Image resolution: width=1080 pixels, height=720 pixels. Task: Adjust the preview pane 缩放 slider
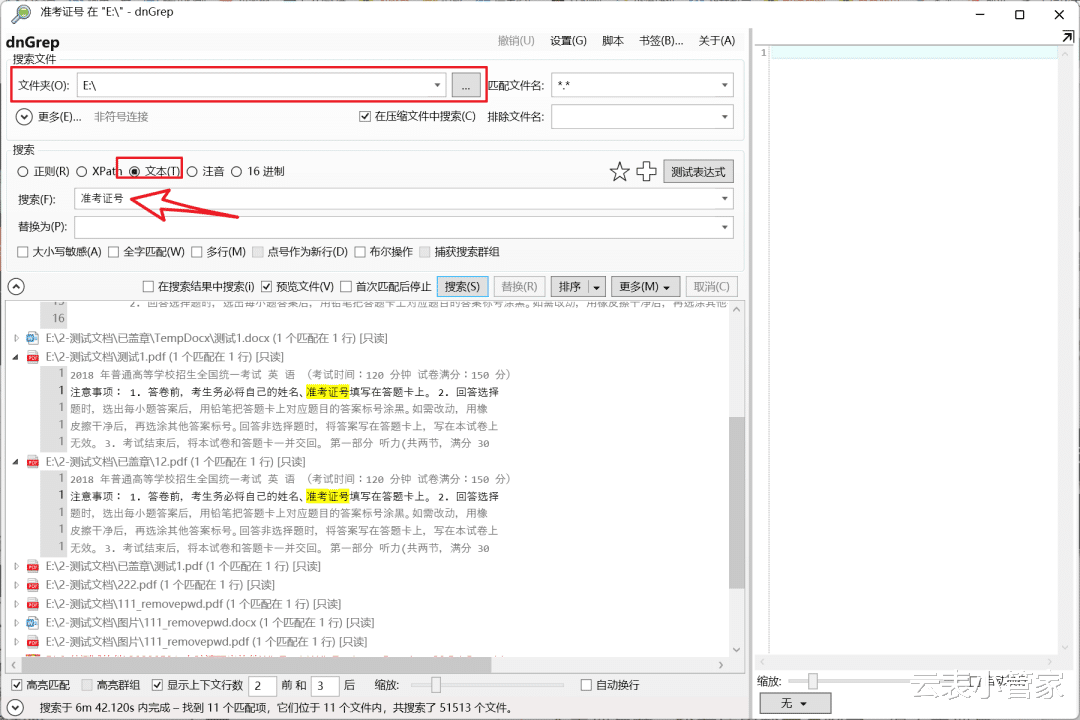click(x=813, y=681)
